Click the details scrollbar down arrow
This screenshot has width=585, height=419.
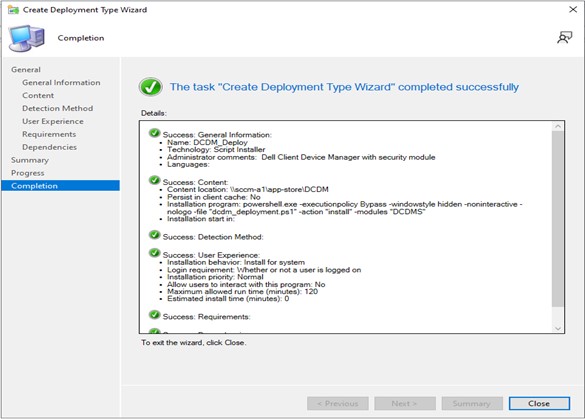558,328
